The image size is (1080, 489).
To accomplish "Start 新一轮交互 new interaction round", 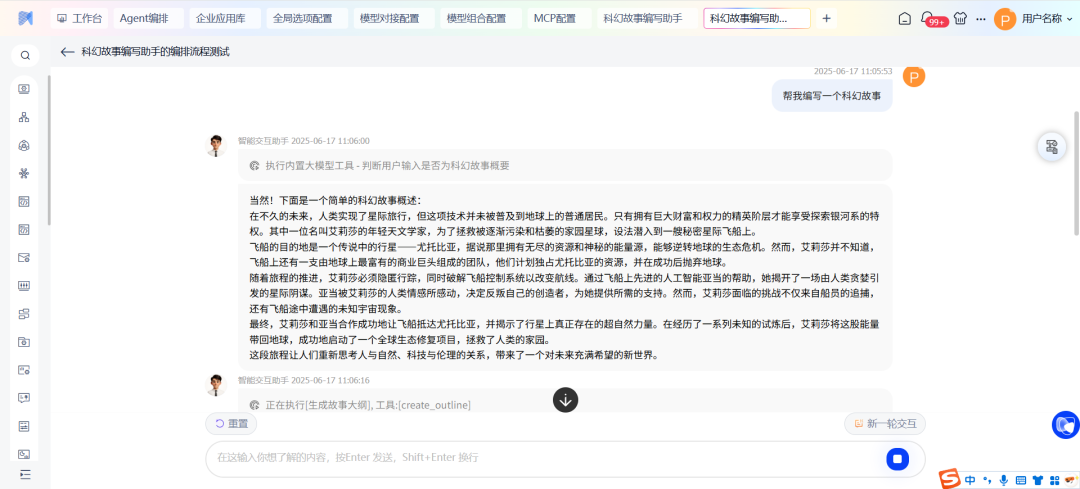I will click(x=885, y=424).
